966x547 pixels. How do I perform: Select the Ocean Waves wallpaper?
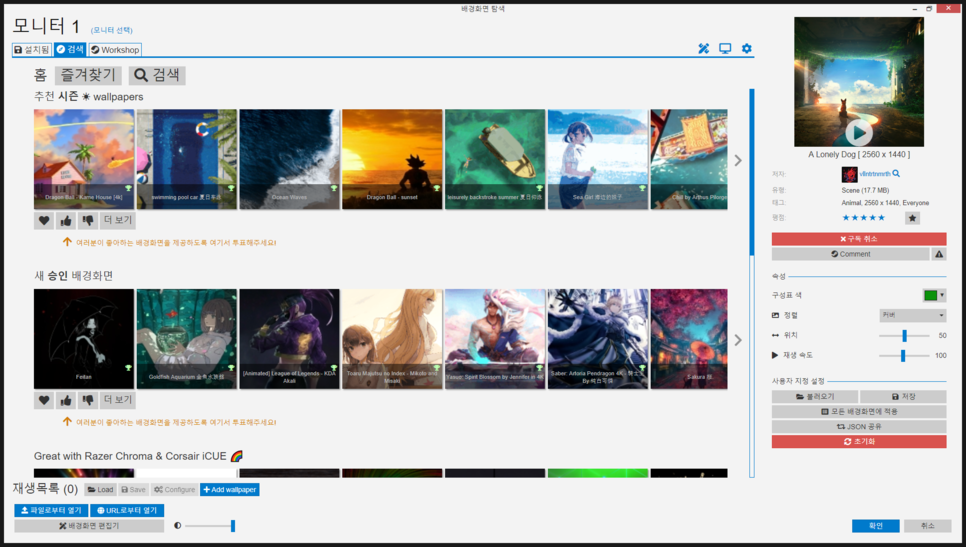[290, 160]
